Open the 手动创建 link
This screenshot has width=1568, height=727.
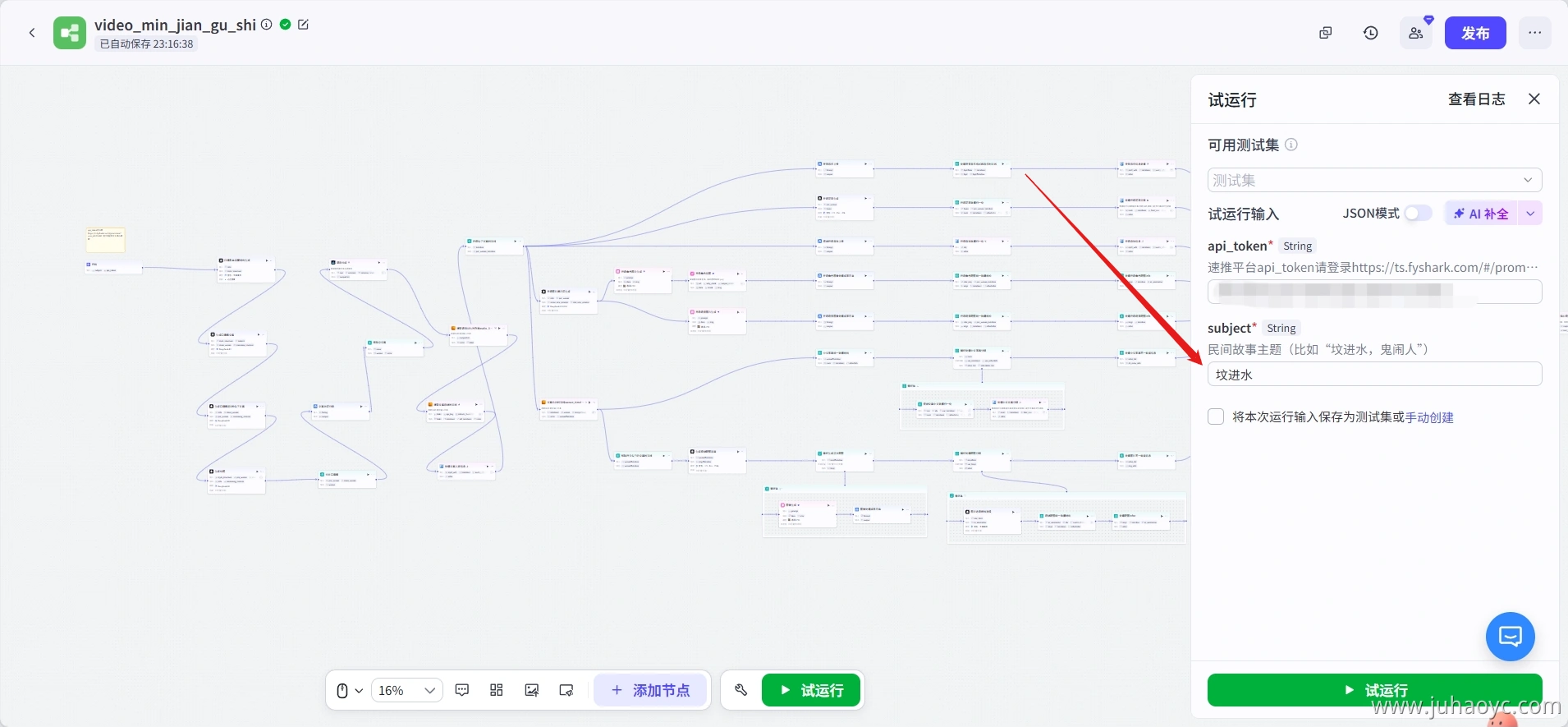point(1429,417)
